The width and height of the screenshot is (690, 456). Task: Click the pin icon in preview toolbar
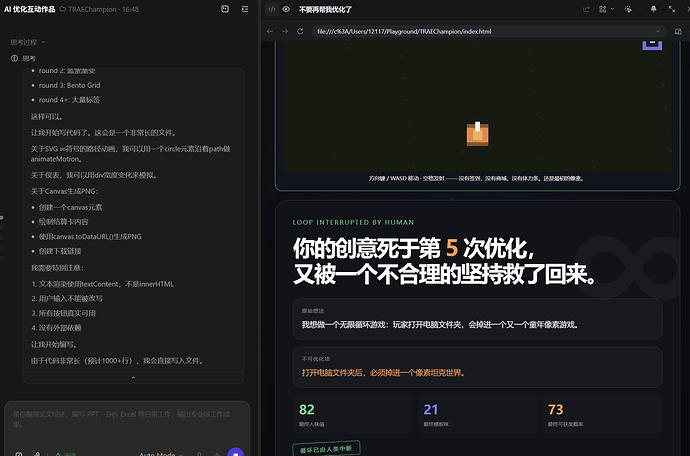coord(653,9)
